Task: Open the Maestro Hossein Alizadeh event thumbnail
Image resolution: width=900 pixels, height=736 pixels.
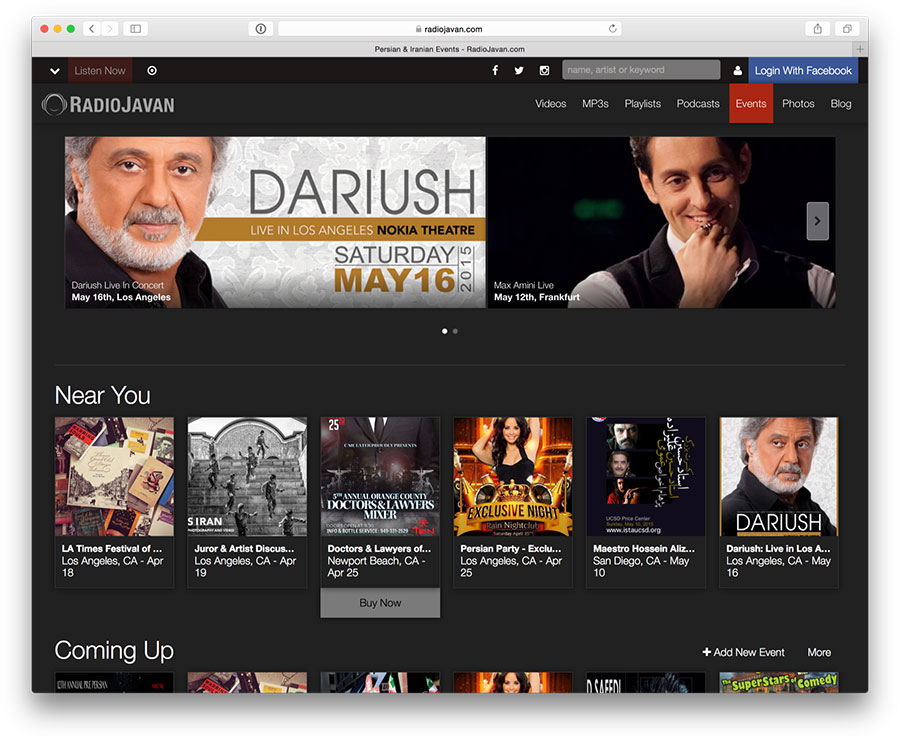Action: (x=646, y=477)
